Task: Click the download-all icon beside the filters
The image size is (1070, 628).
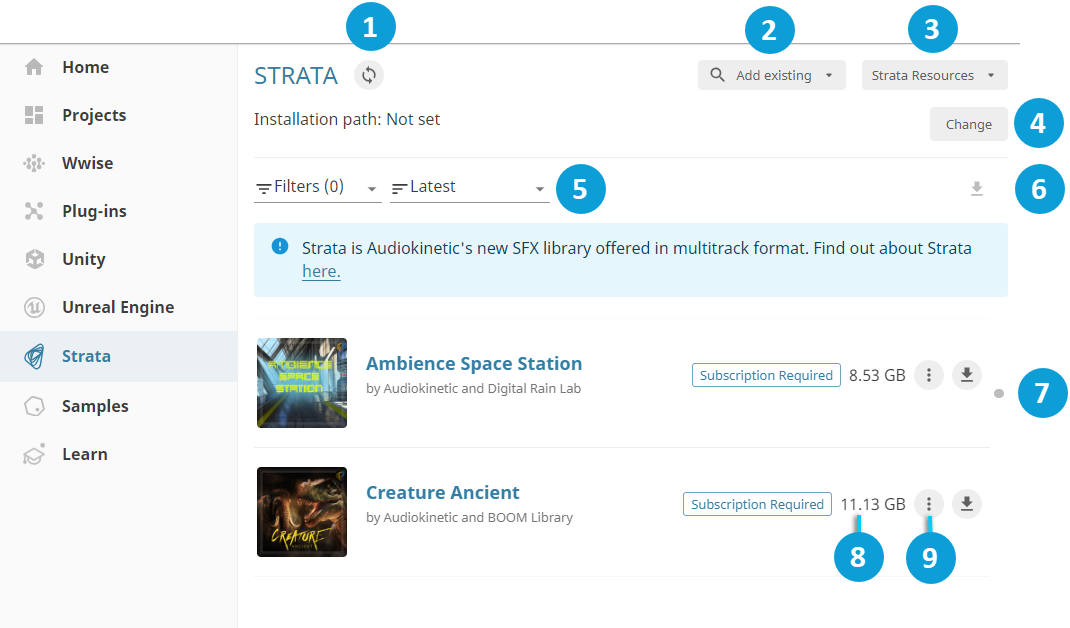Action: click(x=977, y=188)
